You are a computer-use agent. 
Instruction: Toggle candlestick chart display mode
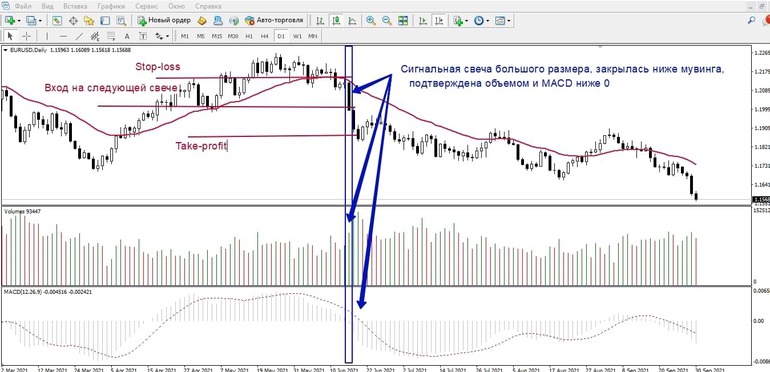point(336,21)
